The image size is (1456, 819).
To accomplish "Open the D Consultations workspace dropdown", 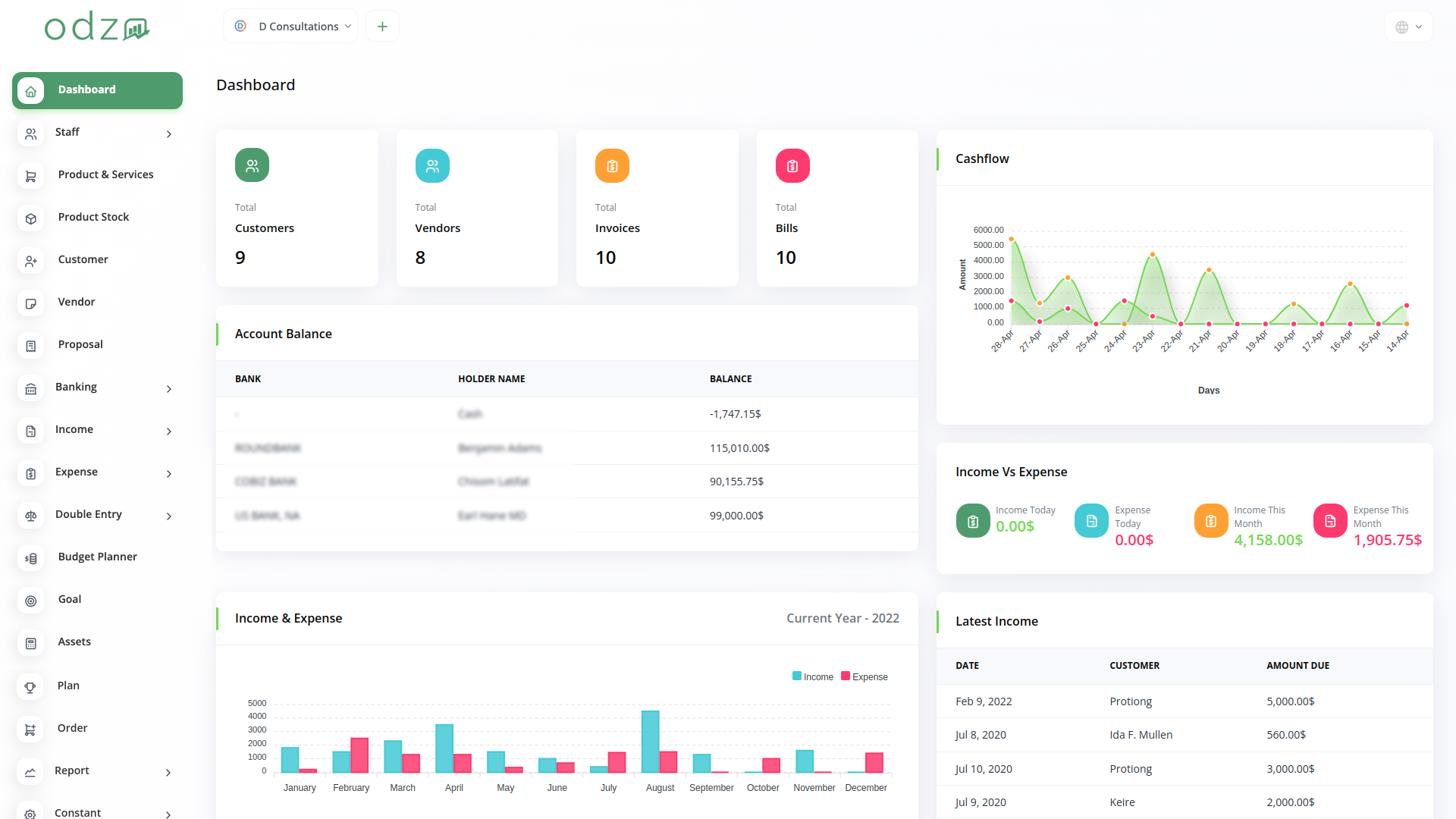I will (290, 27).
